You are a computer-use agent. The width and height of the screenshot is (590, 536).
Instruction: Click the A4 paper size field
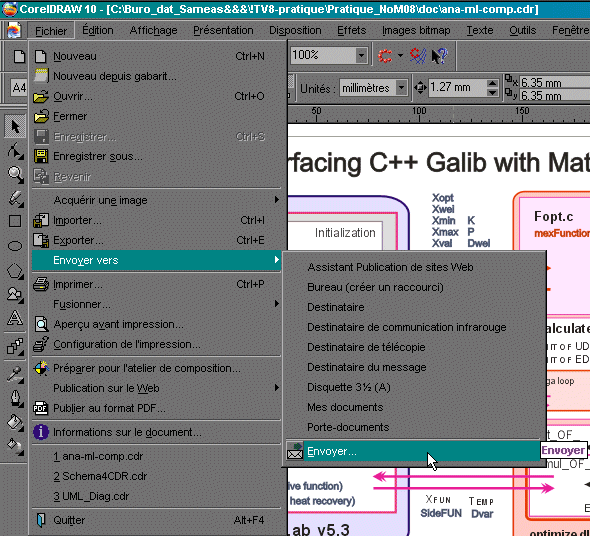19,88
